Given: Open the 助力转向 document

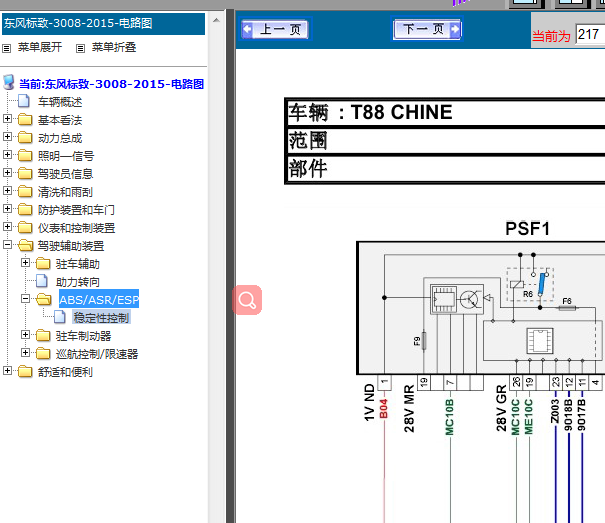Looking at the screenshot, I should coord(78,282).
